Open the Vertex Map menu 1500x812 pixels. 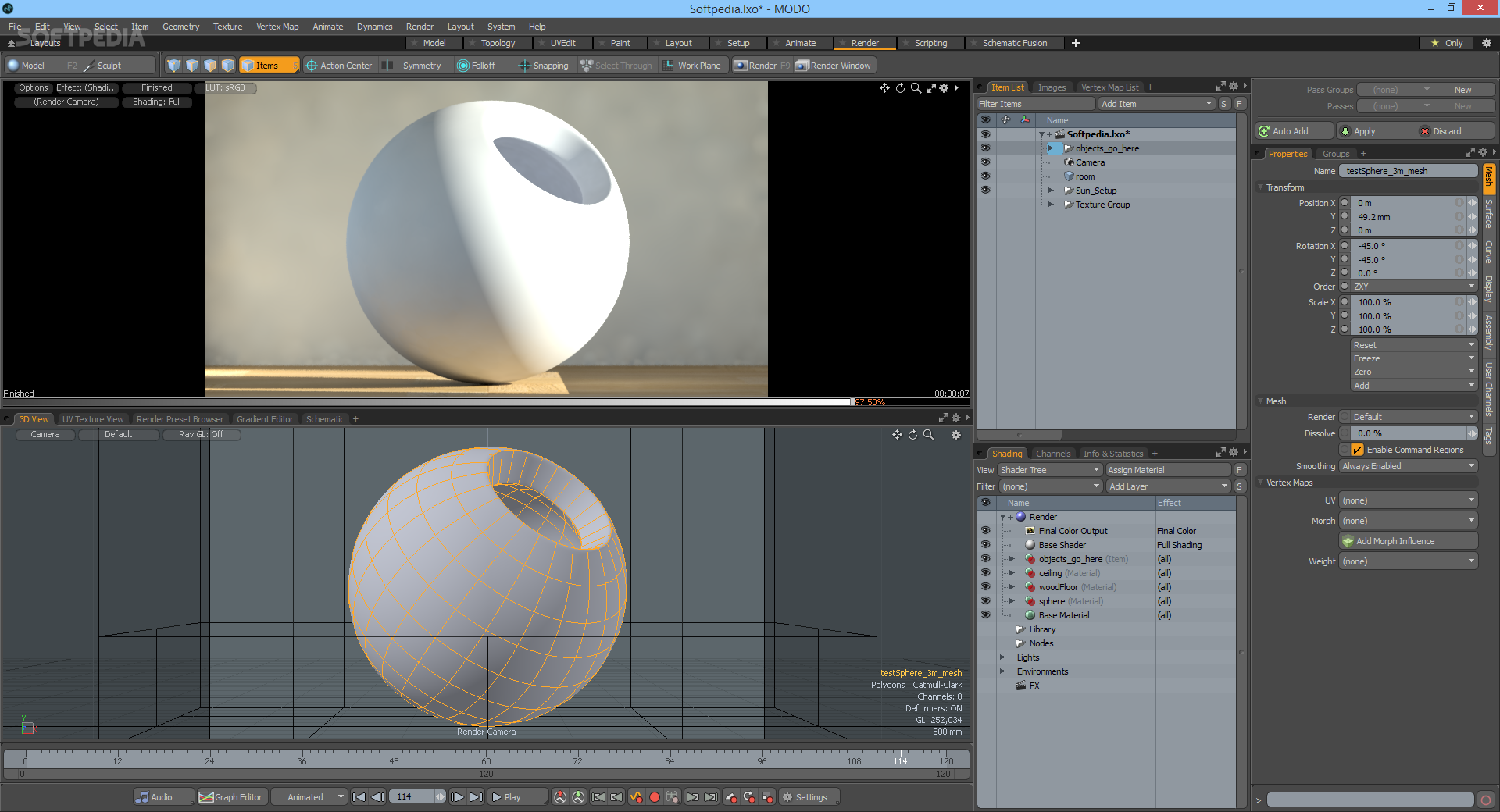click(x=277, y=27)
